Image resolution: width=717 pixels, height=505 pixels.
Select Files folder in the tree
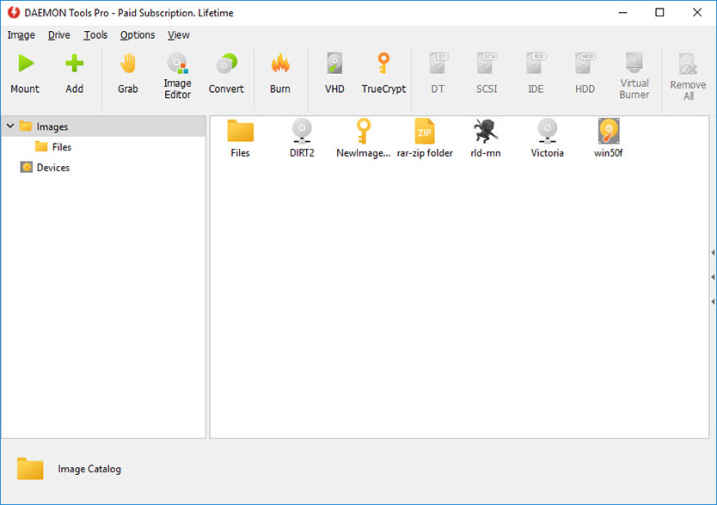point(61,147)
